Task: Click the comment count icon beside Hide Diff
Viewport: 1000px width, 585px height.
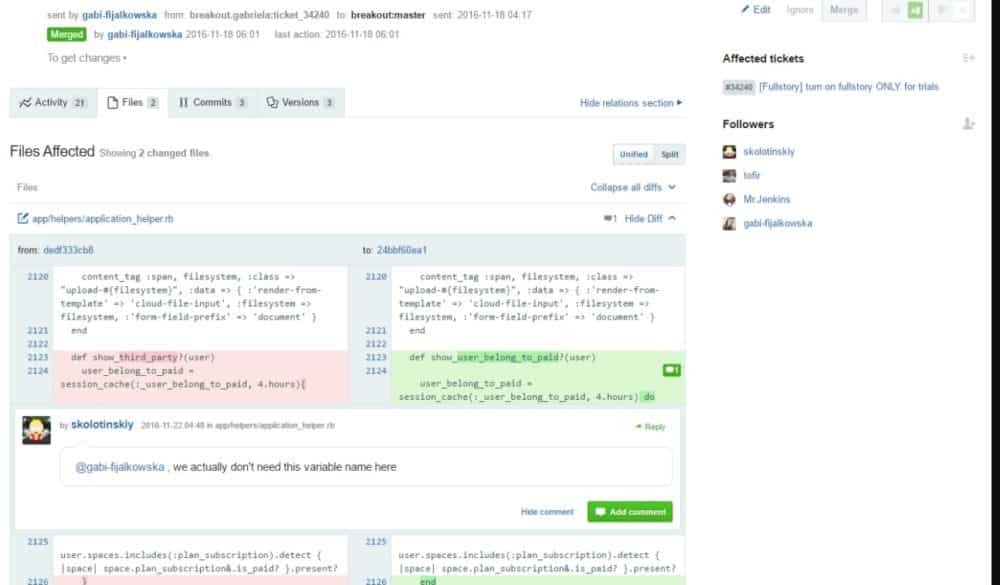Action: tap(609, 218)
